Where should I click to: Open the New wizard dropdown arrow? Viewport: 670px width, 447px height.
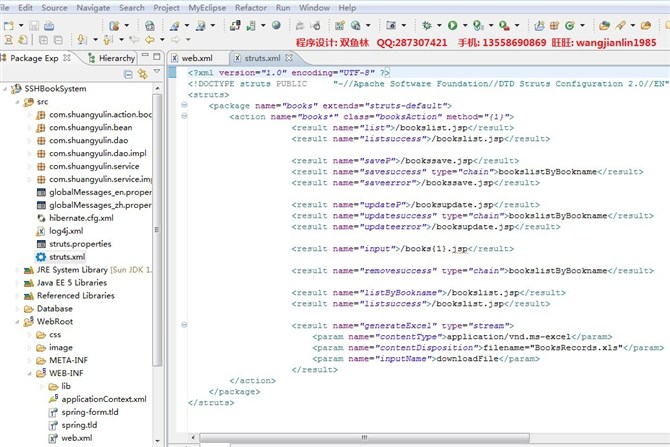pyautogui.click(x=21, y=26)
